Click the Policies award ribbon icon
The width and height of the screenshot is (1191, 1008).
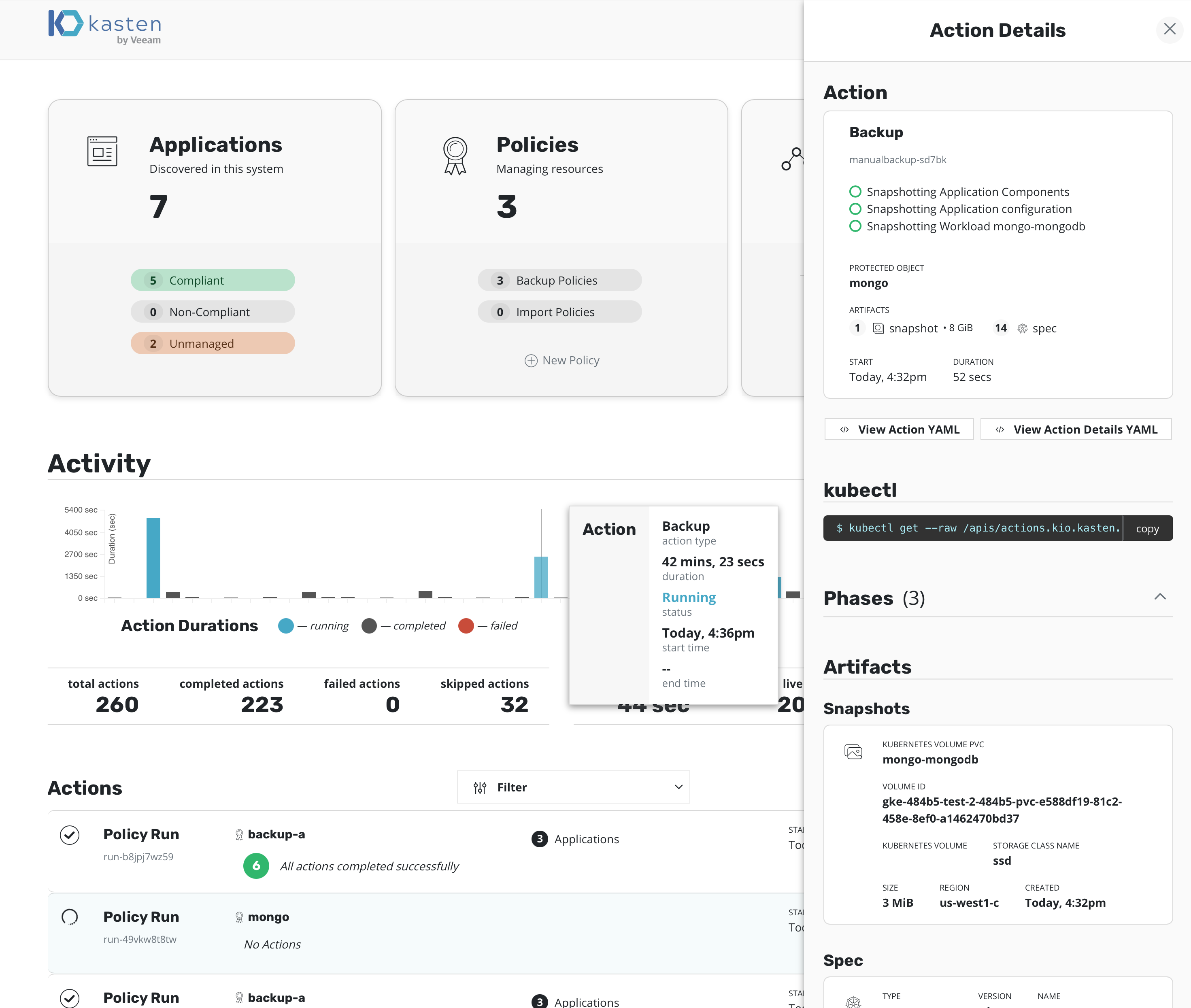[x=455, y=155]
